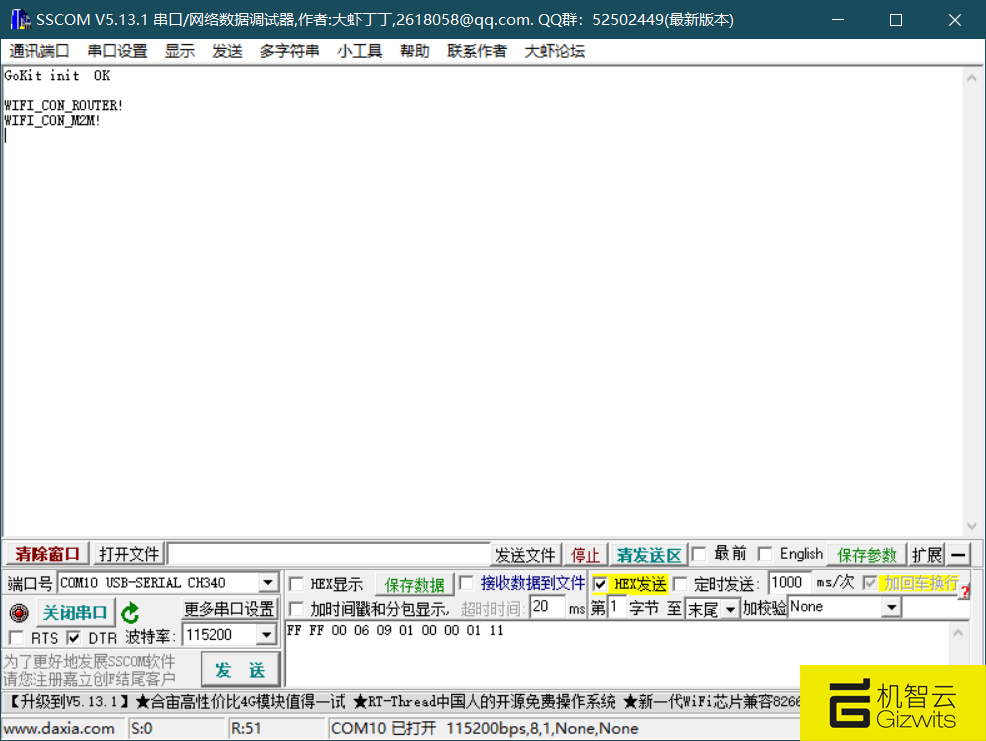Expand the 115200 baud rate dropdown
The width and height of the screenshot is (986, 741).
[x=267, y=635]
